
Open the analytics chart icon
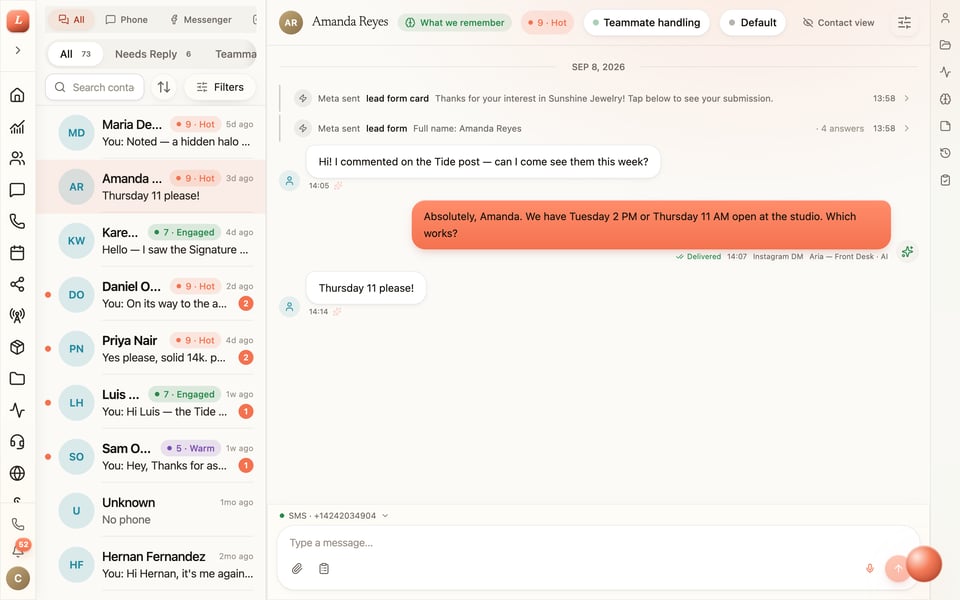(17, 127)
